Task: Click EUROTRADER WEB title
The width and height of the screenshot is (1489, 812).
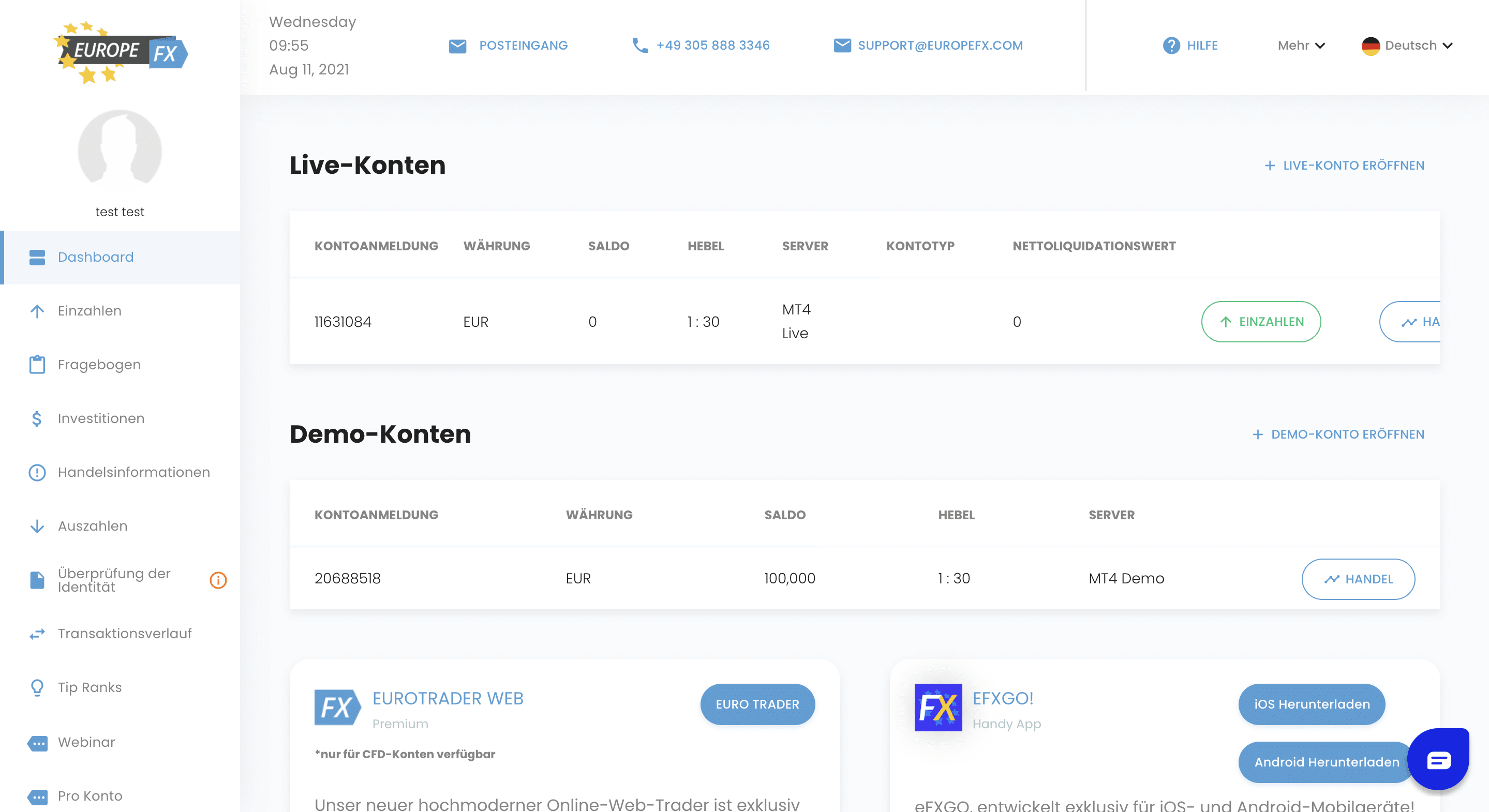Action: (x=448, y=699)
